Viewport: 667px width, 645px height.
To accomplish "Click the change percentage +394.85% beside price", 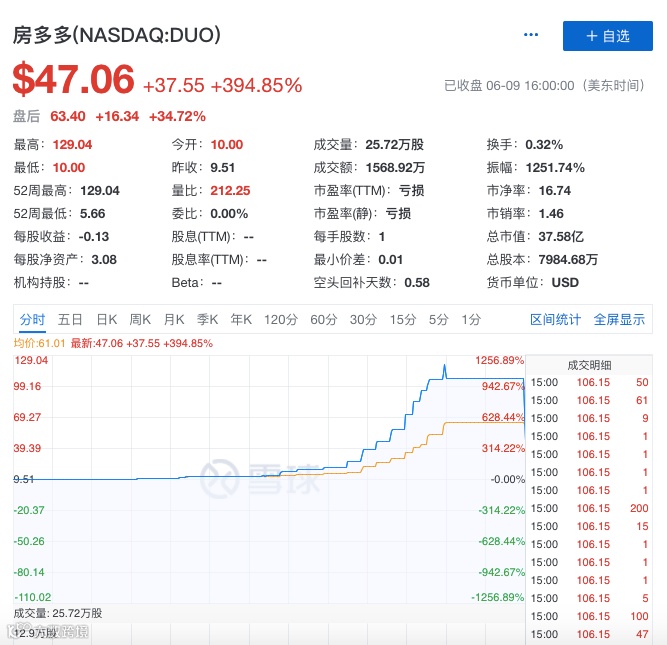I will pyautogui.click(x=256, y=85).
